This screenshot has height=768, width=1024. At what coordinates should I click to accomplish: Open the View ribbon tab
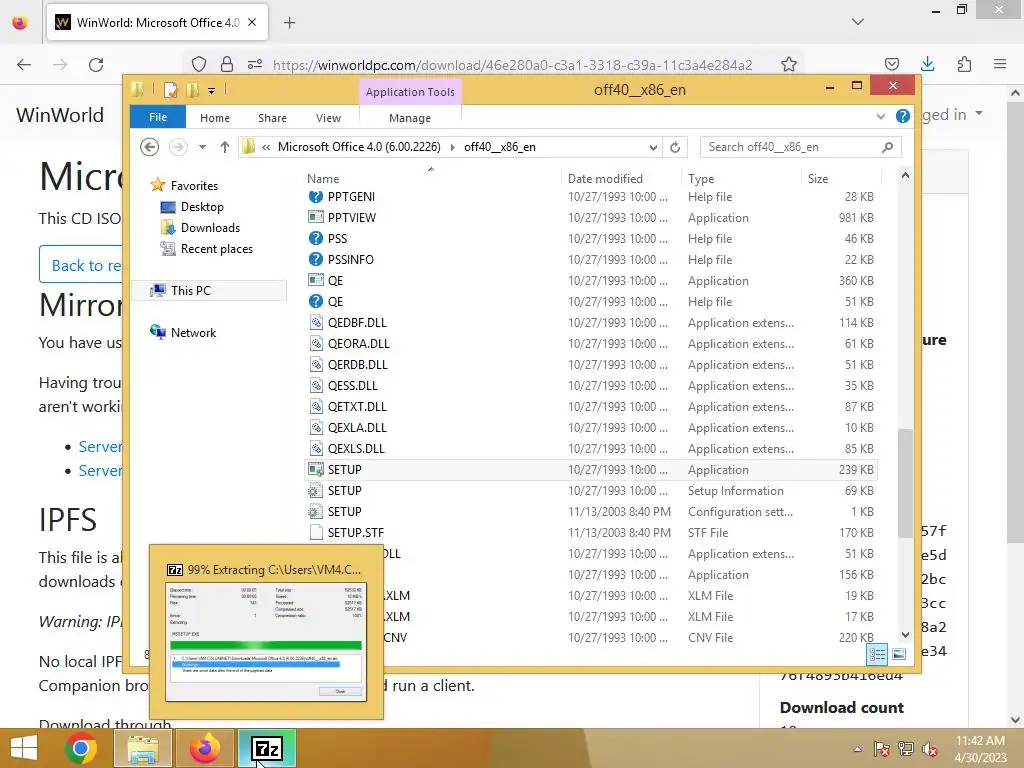click(x=328, y=118)
